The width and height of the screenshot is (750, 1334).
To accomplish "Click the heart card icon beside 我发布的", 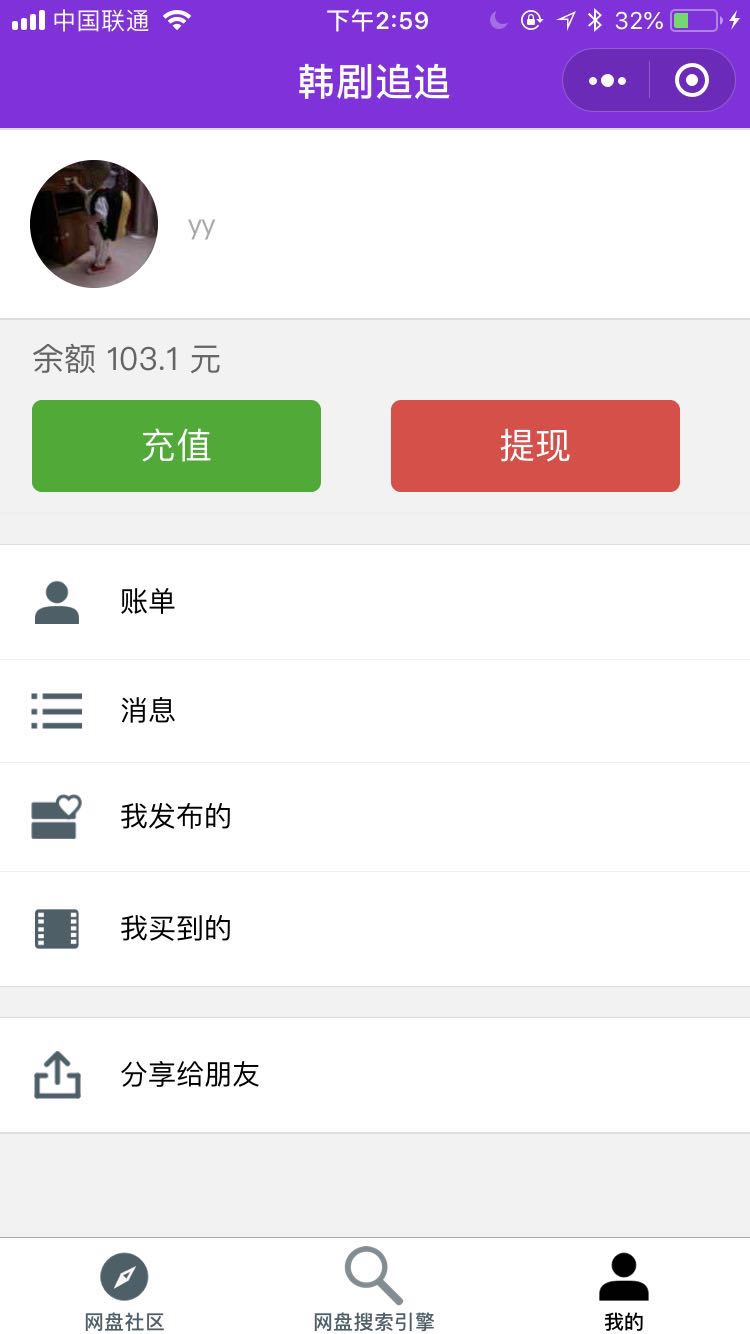I will pyautogui.click(x=56, y=817).
